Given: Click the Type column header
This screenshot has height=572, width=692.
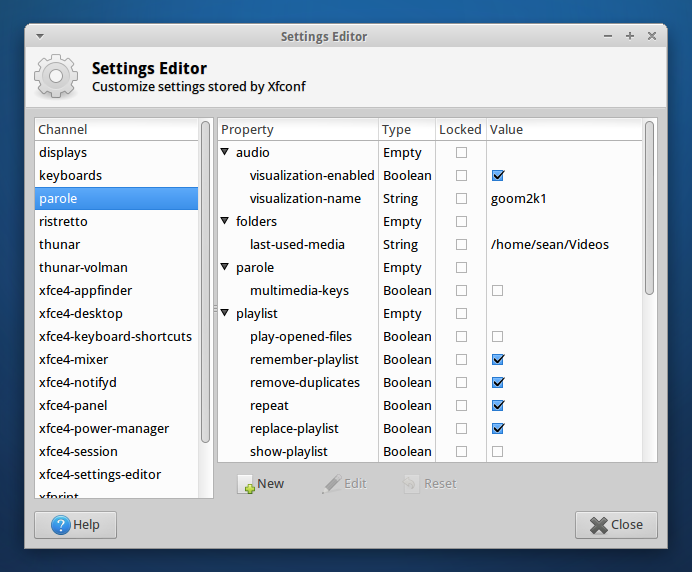Looking at the screenshot, I should pos(407,130).
